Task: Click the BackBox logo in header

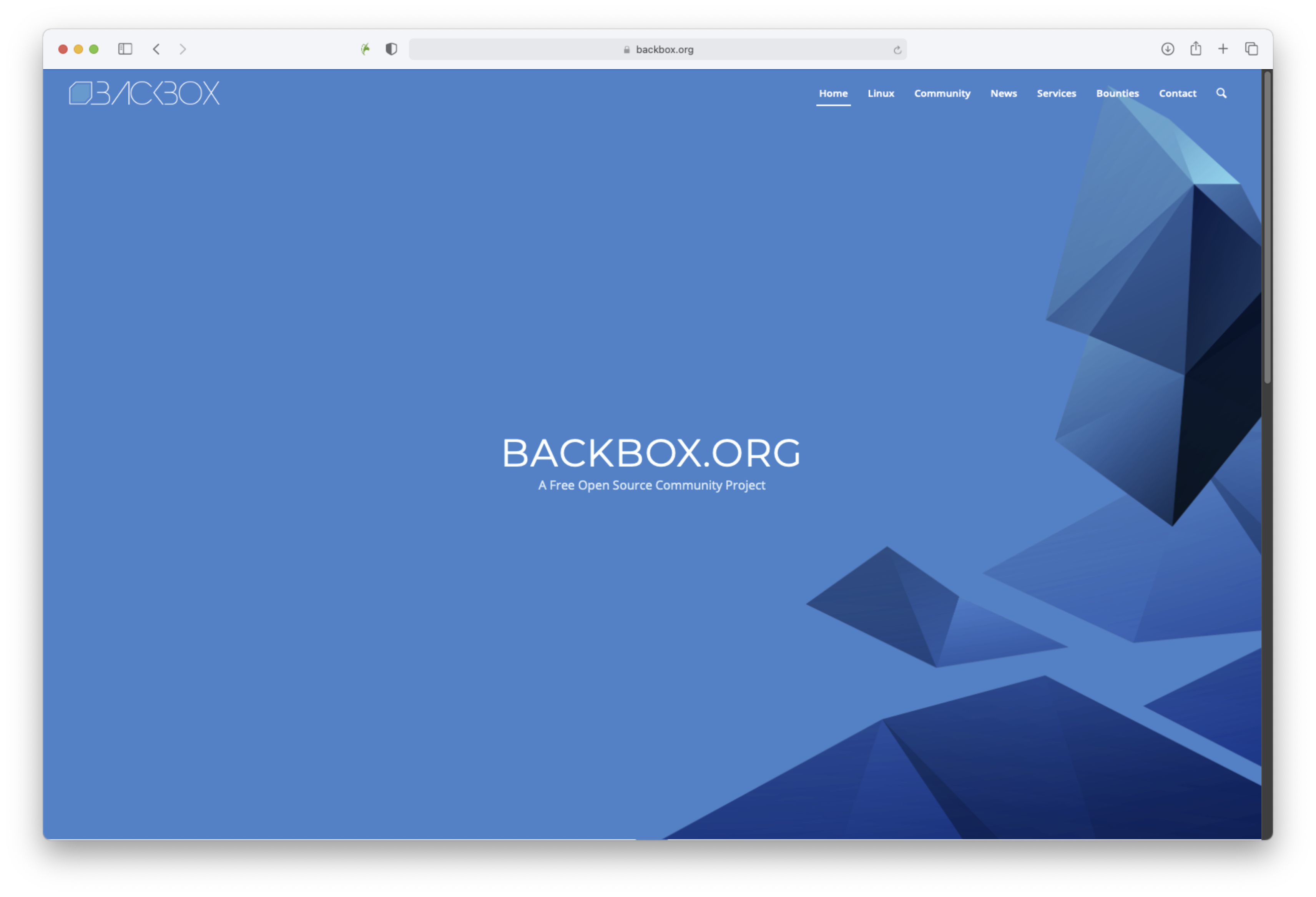Action: pyautogui.click(x=145, y=93)
